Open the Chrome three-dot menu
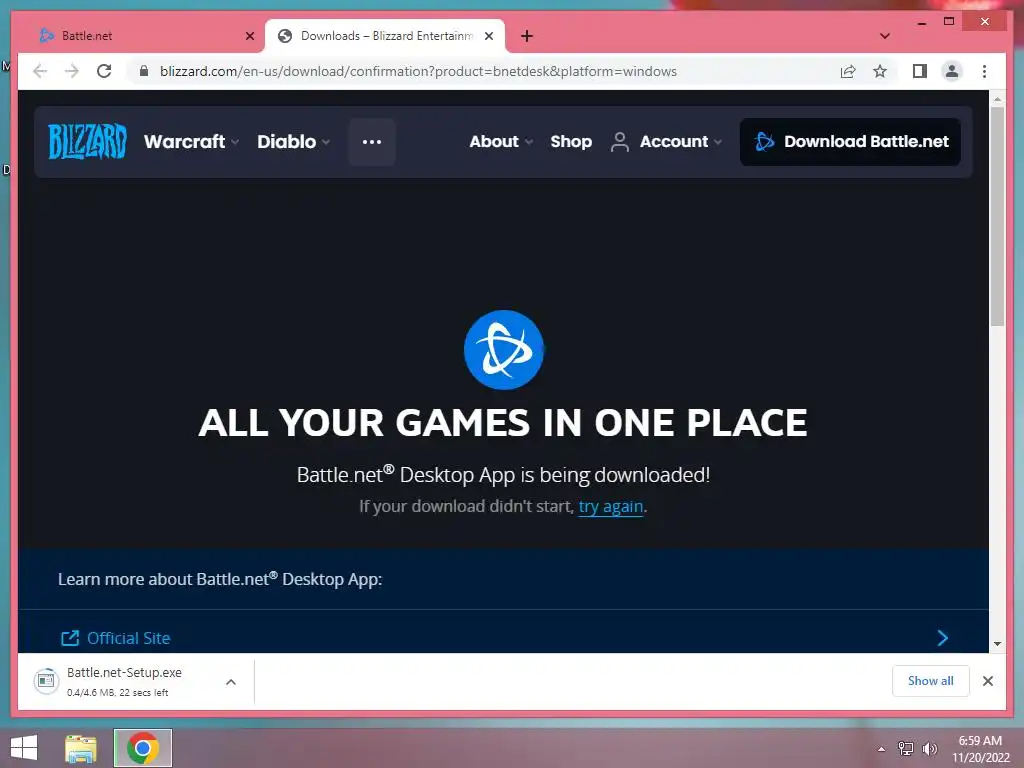 984,71
